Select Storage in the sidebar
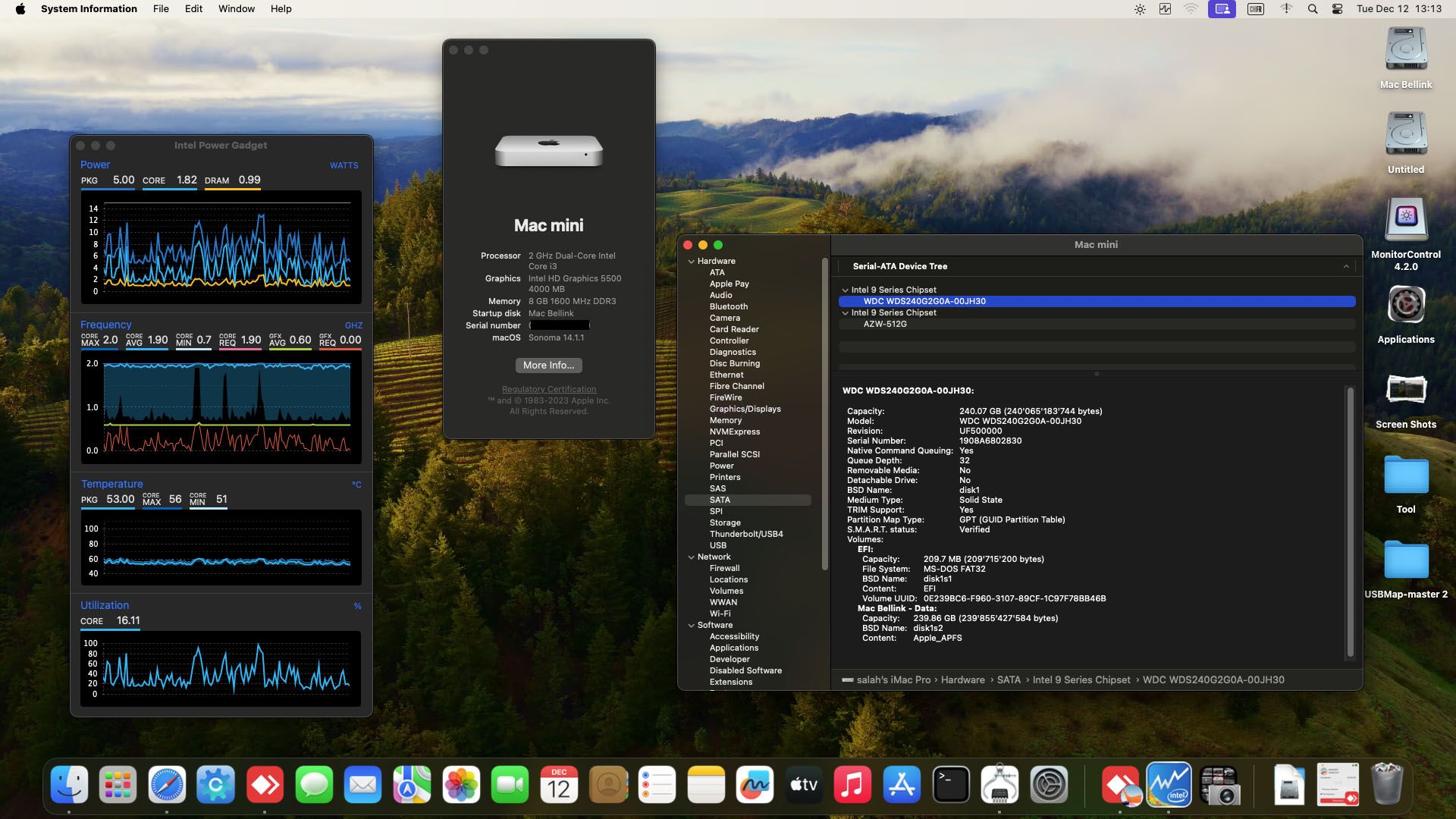Screen dimensions: 1456x819 (x=725, y=522)
